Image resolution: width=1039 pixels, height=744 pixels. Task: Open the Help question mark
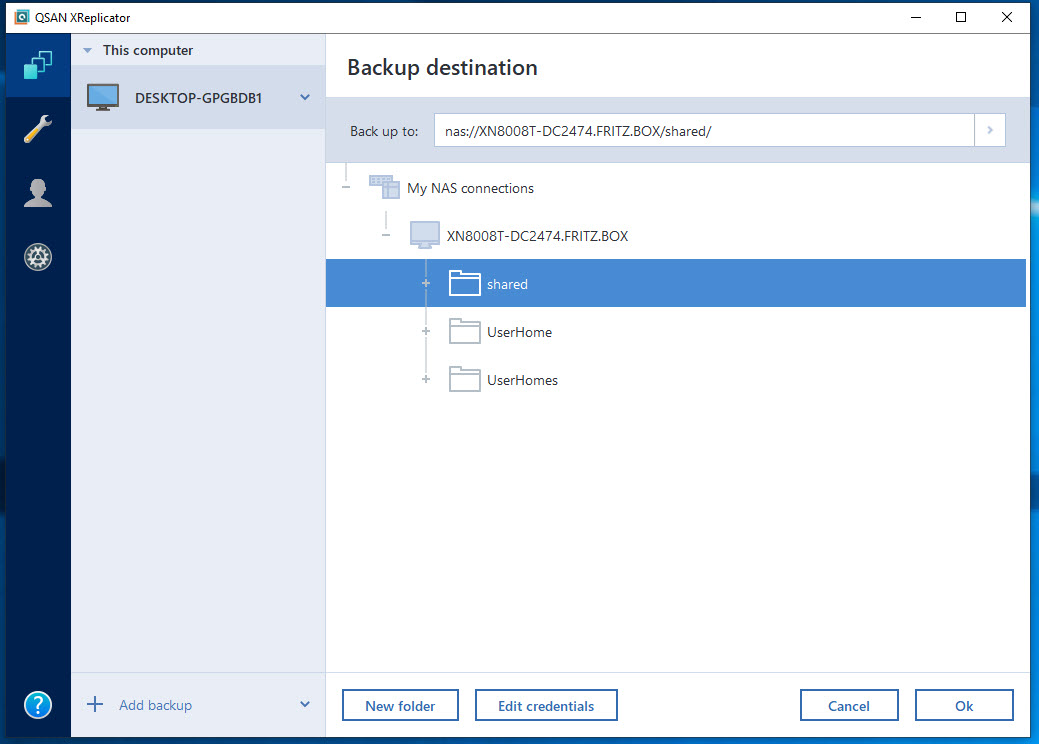tap(38, 705)
